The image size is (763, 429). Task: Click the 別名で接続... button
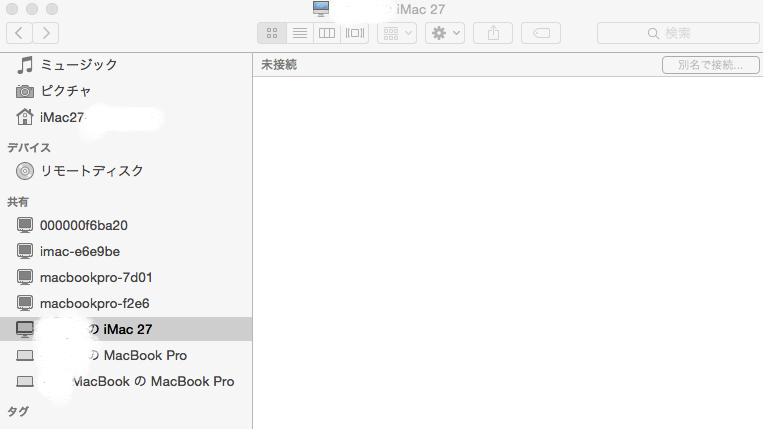[x=710, y=65]
